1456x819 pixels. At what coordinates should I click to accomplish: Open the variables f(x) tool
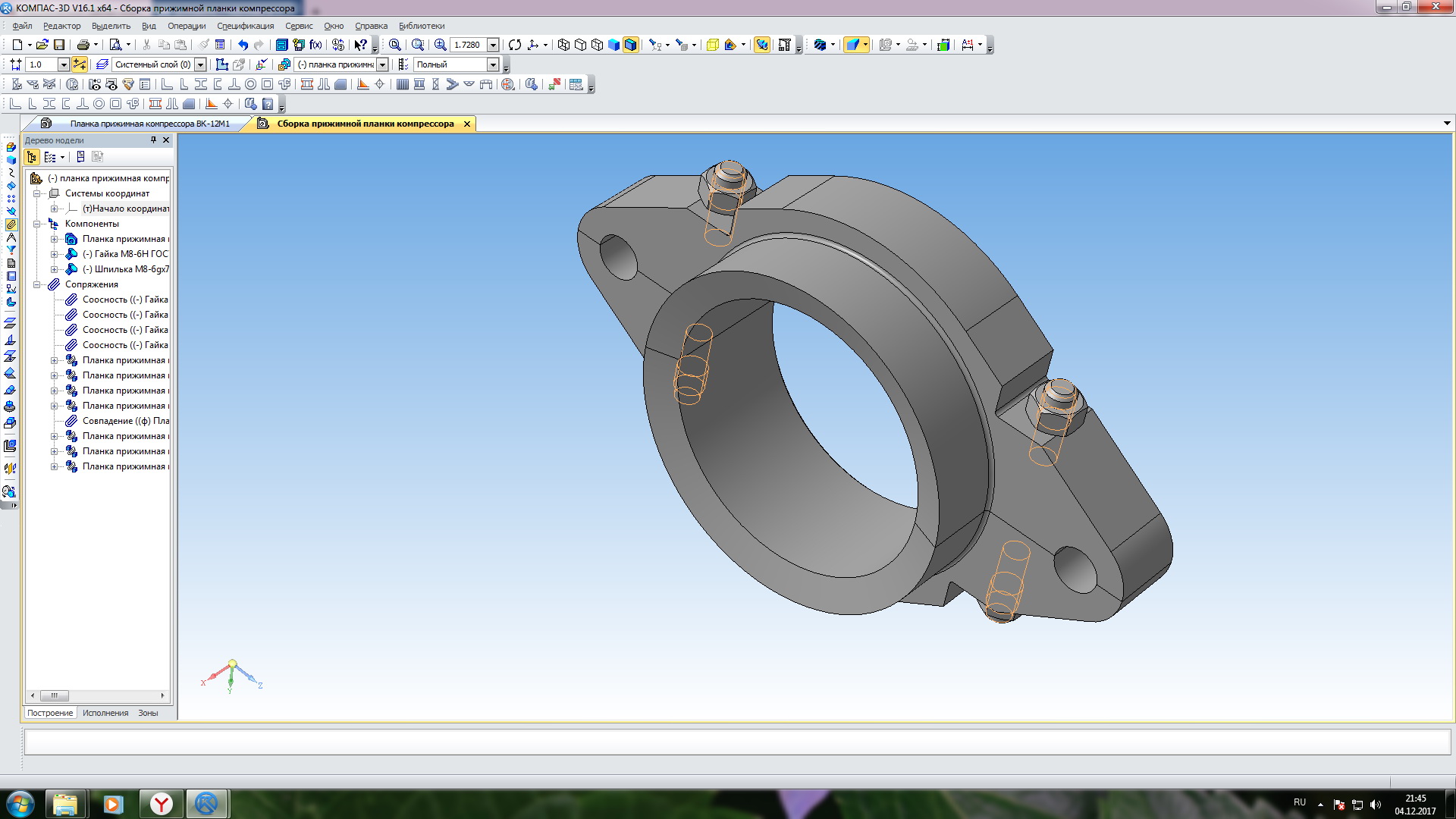click(315, 45)
